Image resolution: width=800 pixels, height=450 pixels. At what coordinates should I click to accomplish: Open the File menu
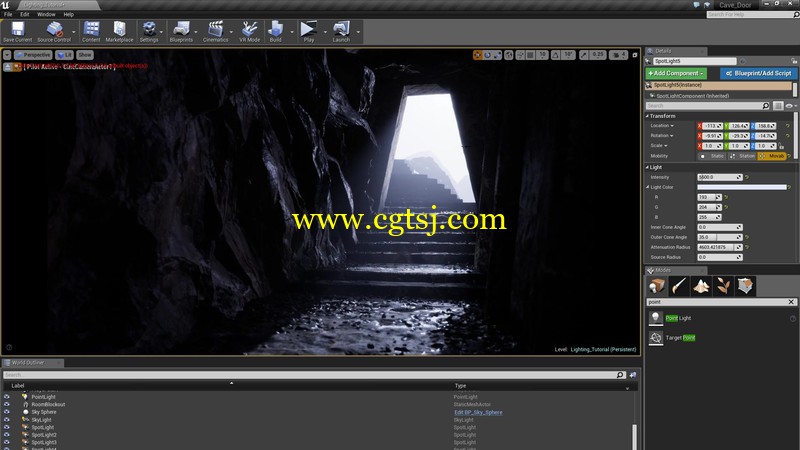(8, 14)
